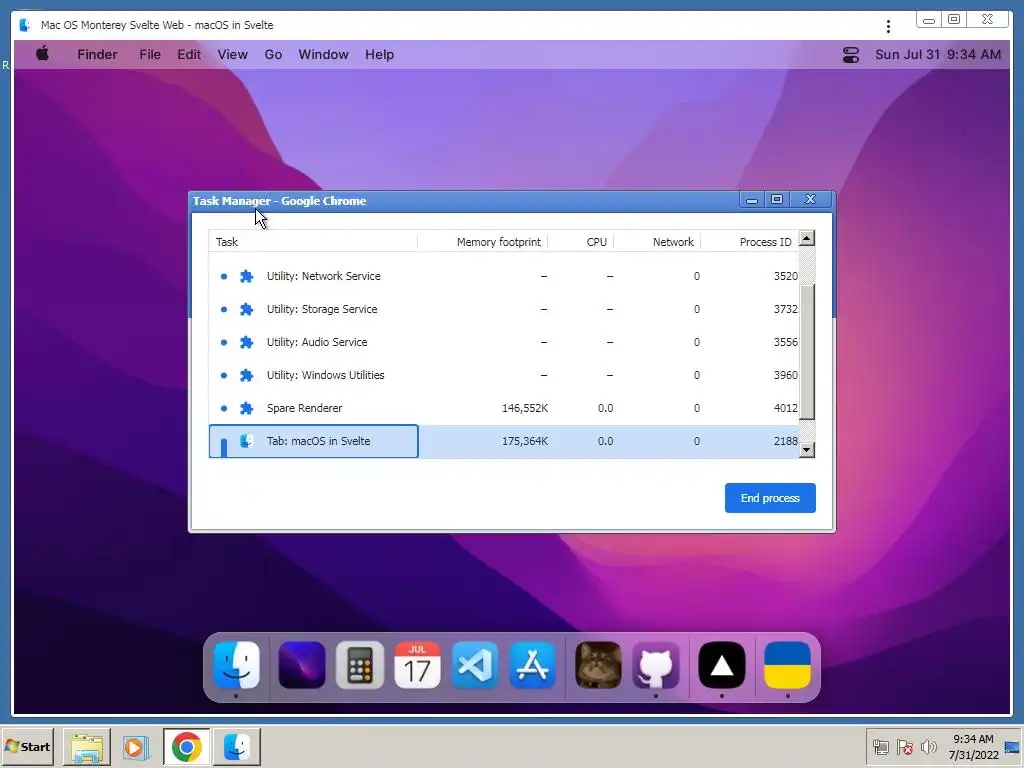Image resolution: width=1024 pixels, height=768 pixels.
Task: Open the Wallpapers app in the dock
Action: pyautogui.click(x=302, y=665)
